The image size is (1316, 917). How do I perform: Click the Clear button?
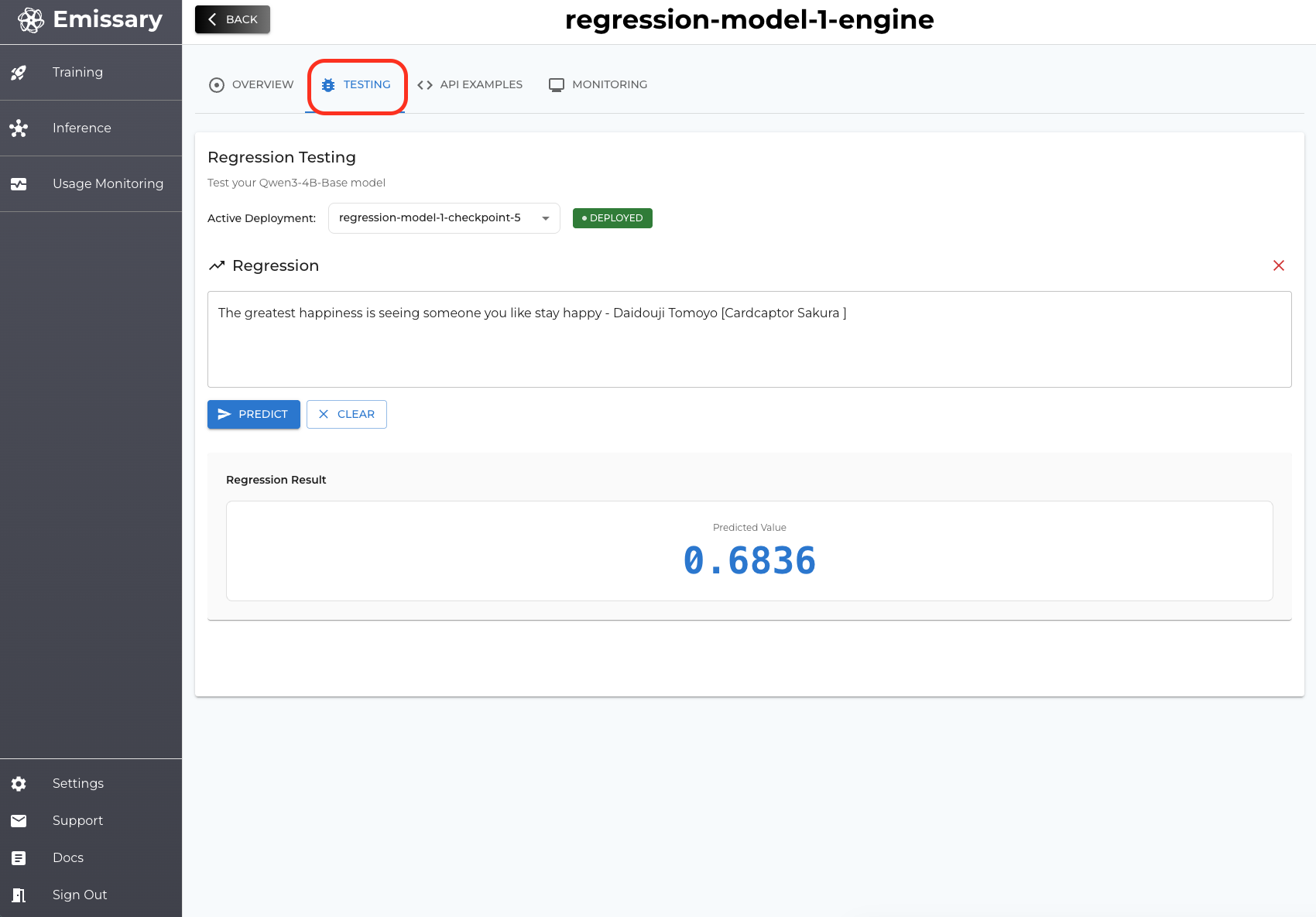[x=347, y=414]
